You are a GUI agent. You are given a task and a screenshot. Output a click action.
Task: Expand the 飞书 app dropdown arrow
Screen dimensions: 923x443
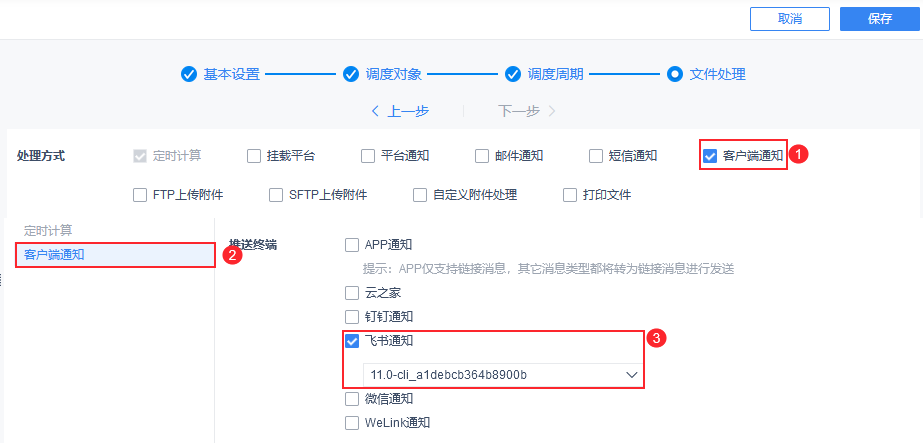pos(632,375)
